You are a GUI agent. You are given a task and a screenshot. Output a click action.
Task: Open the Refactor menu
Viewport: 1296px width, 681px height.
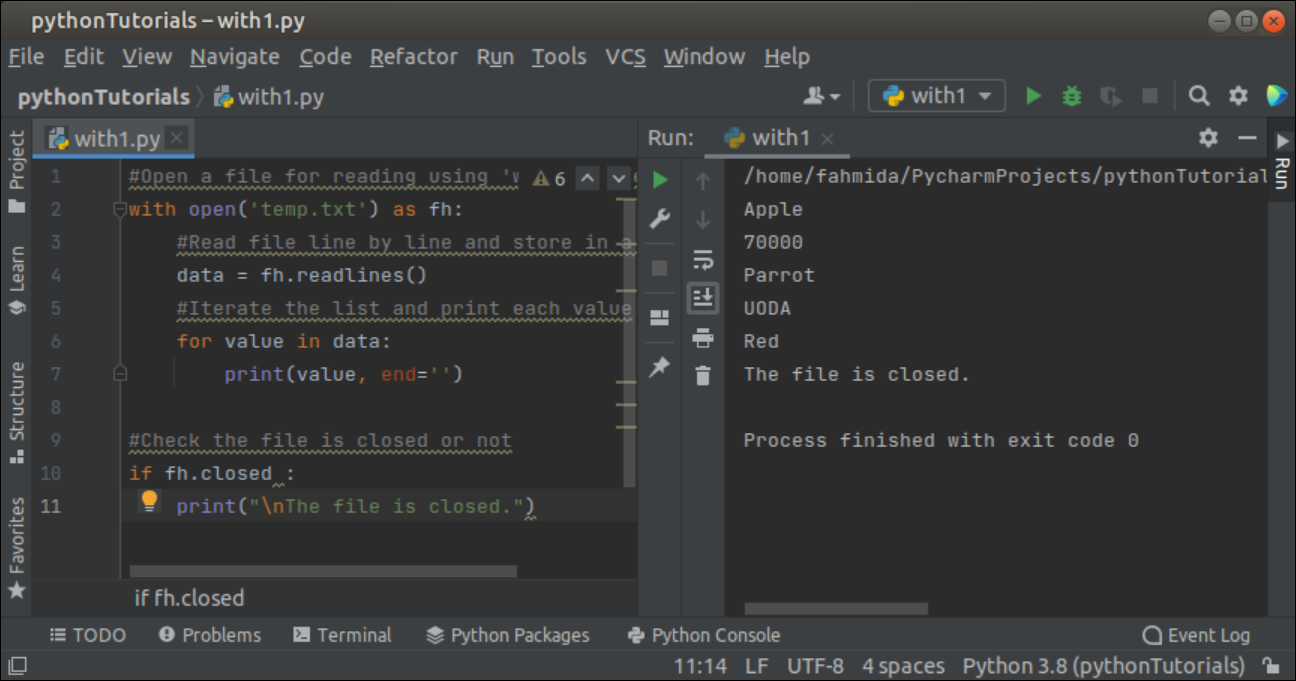[x=413, y=57]
